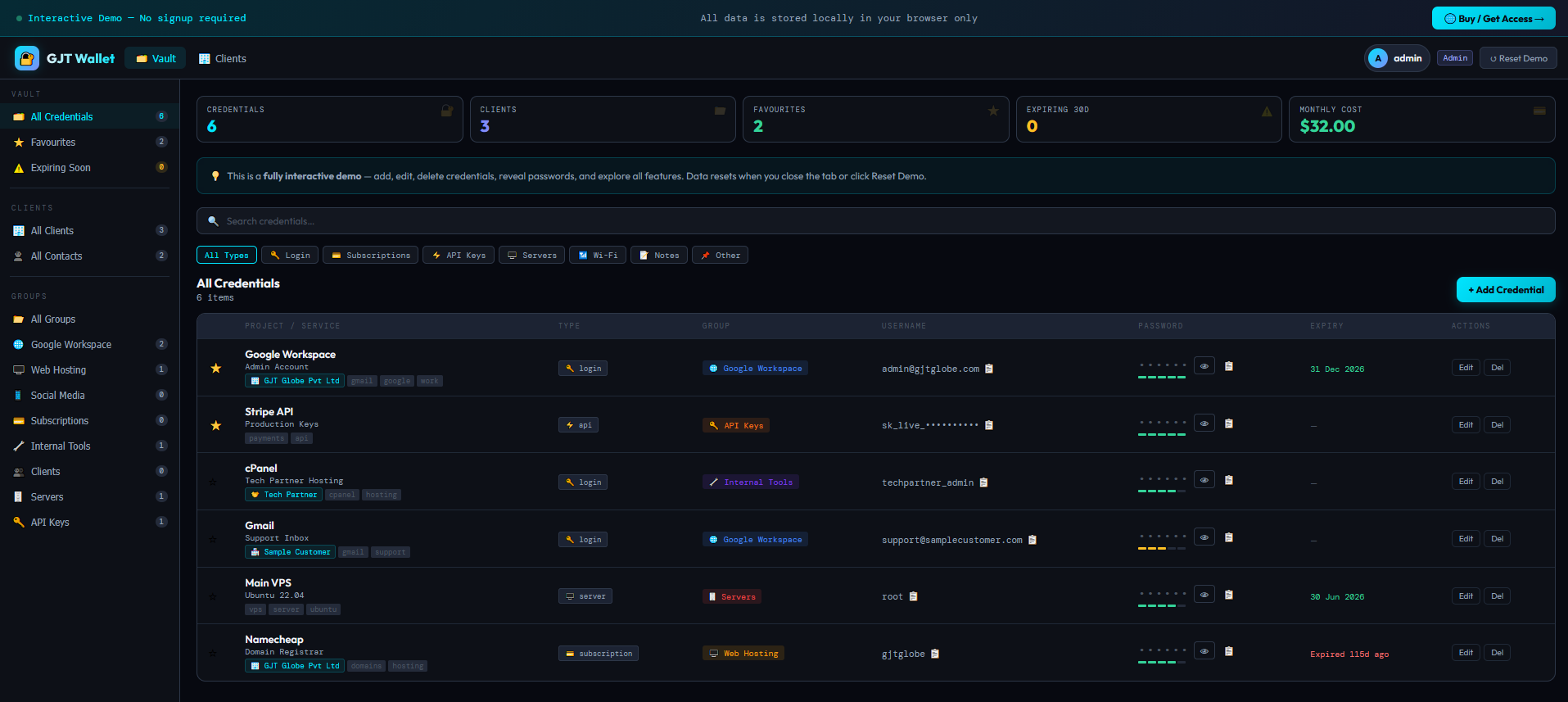Screen dimensions: 1568x702
Task: Click the Tech Partner client tag
Action: pyautogui.click(x=283, y=495)
